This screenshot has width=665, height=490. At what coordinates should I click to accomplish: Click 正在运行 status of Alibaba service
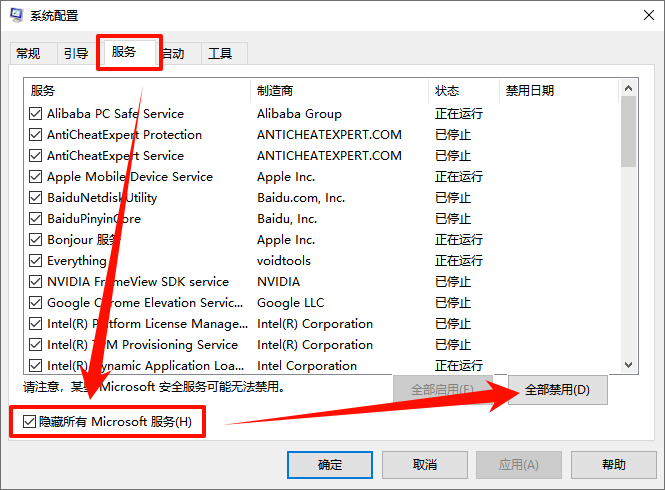point(459,114)
